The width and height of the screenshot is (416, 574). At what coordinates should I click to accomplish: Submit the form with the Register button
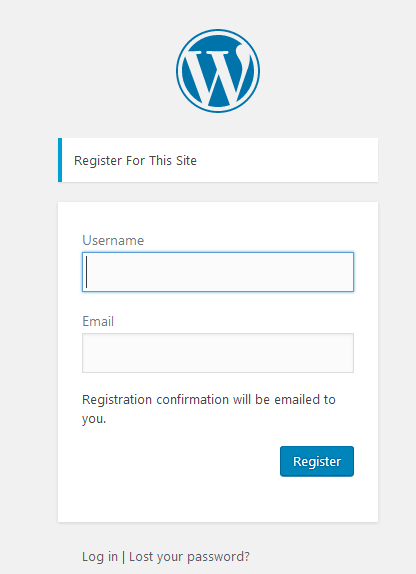point(317,461)
